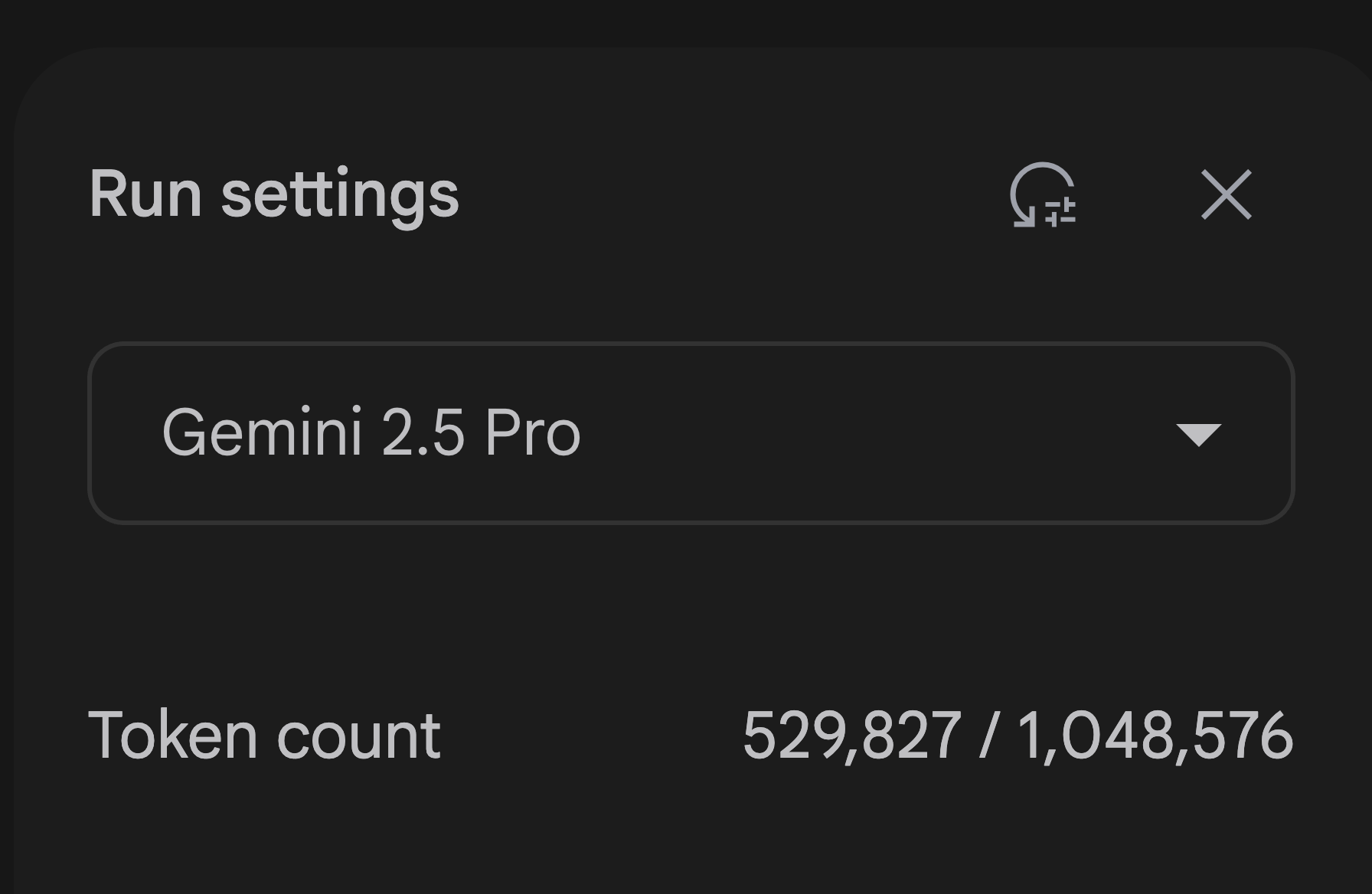The image size is (1372, 894).
Task: Open the Gemini 2.5 Pro model dropdown
Action: pyautogui.click(x=691, y=433)
